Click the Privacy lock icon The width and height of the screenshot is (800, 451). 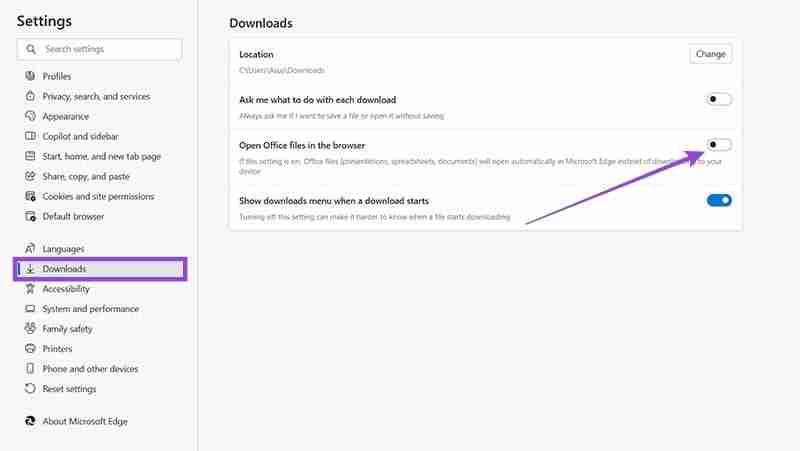[x=30, y=96]
